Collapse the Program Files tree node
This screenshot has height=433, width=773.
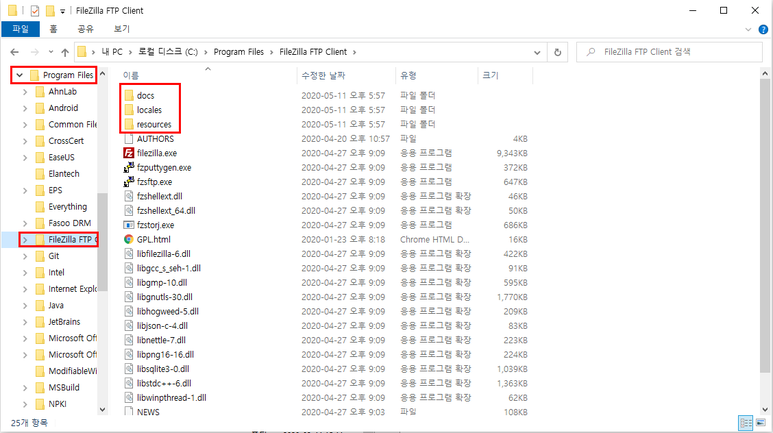[x=19, y=75]
